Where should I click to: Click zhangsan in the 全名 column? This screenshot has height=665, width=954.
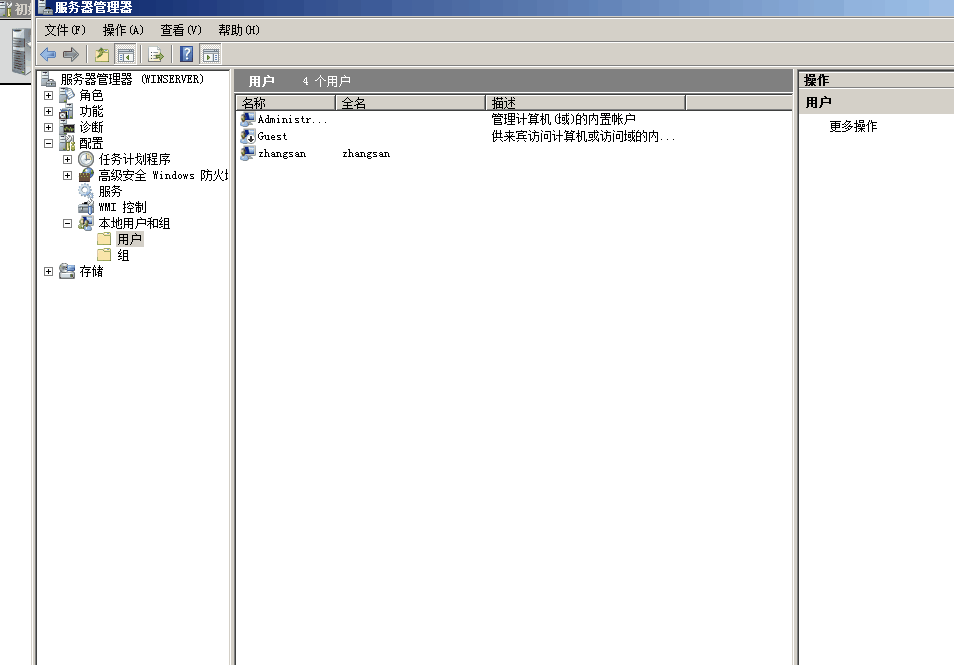coord(366,153)
